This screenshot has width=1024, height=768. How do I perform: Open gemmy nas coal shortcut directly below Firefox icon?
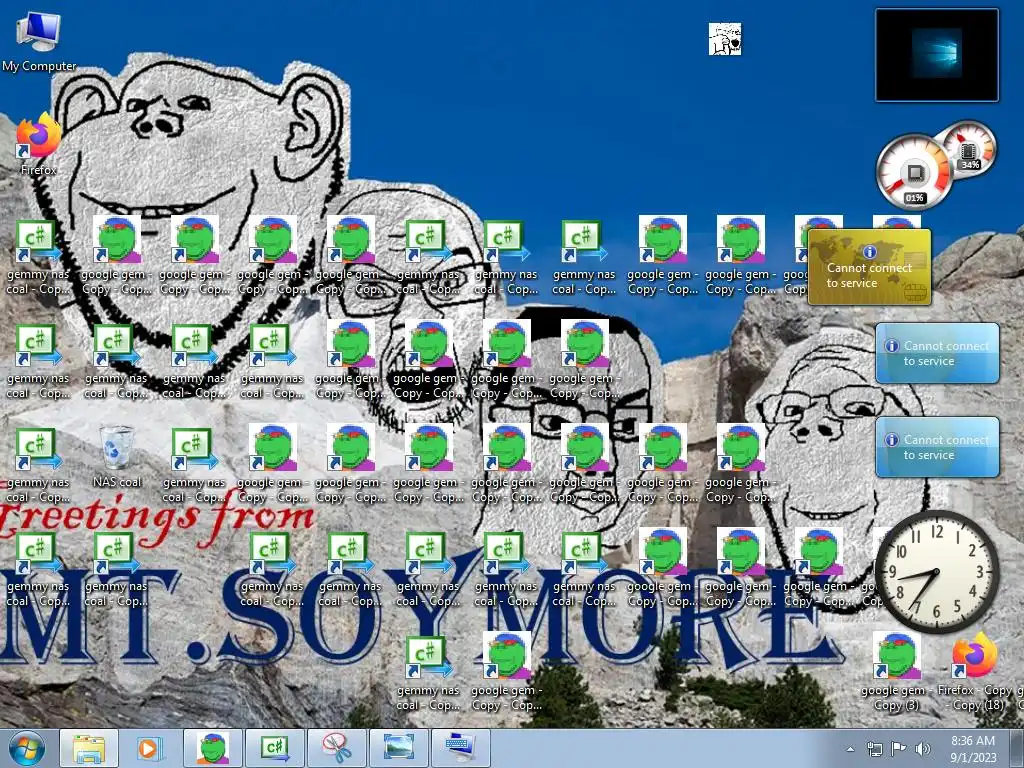coord(39,257)
